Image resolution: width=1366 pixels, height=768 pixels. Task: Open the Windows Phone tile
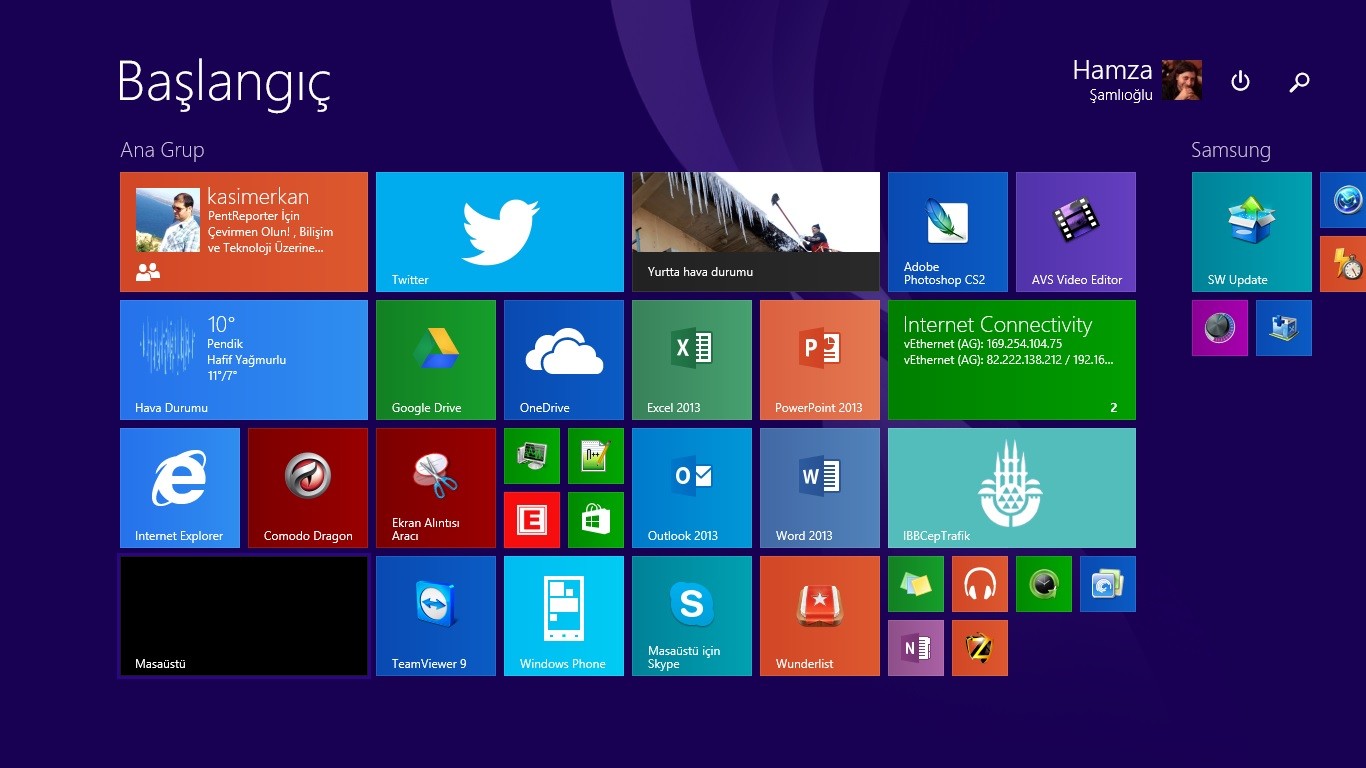(564, 616)
